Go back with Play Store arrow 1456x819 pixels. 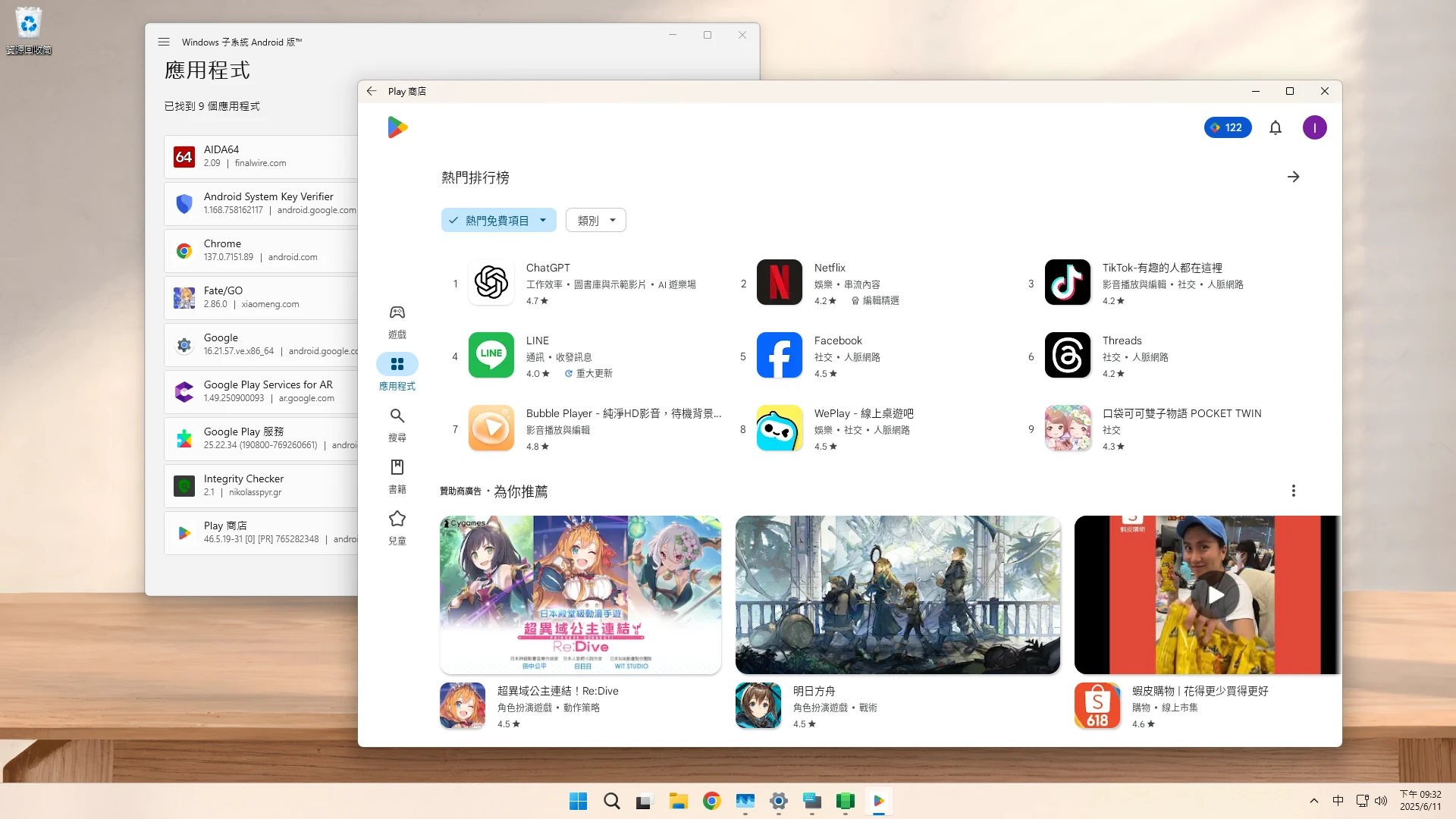372,91
